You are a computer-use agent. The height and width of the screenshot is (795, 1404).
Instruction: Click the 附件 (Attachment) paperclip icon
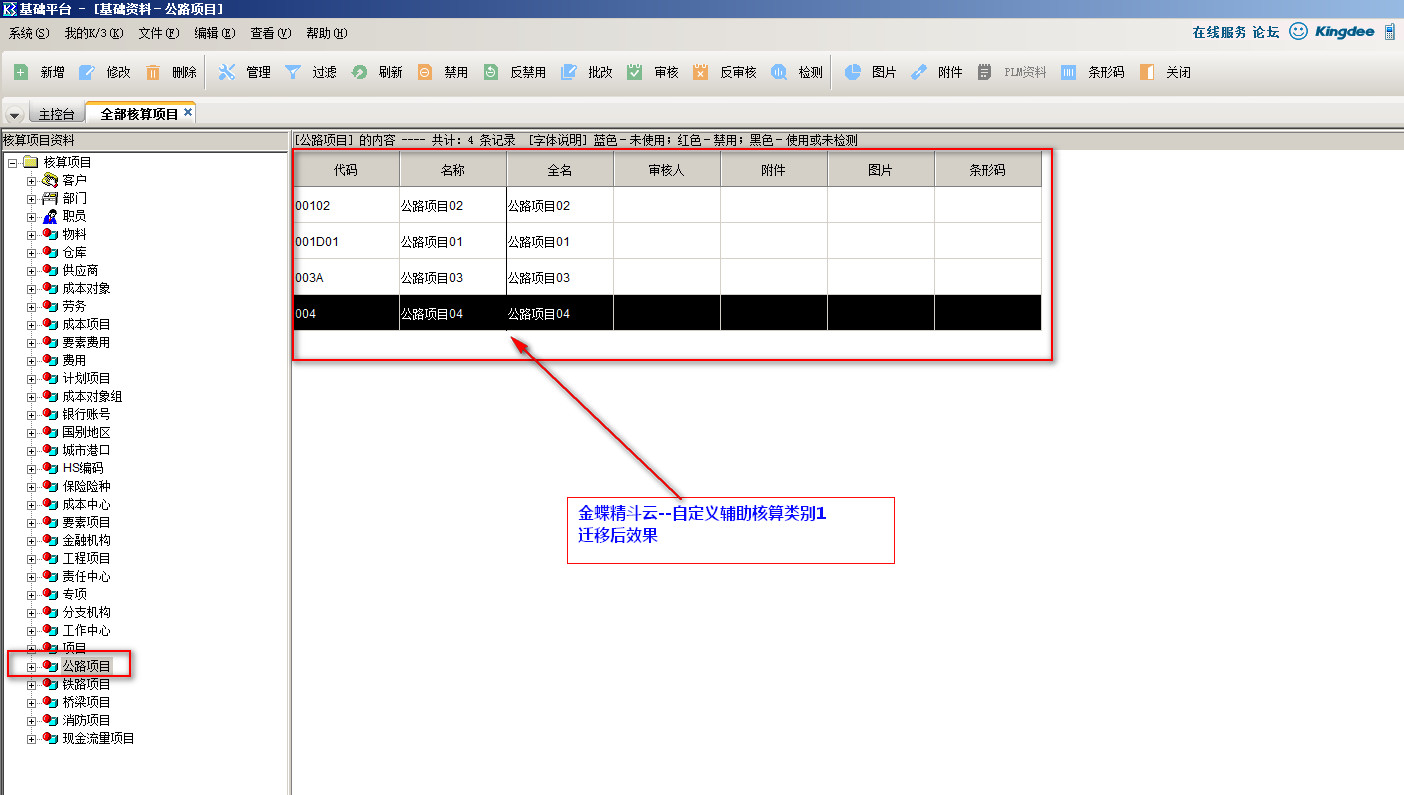[919, 72]
